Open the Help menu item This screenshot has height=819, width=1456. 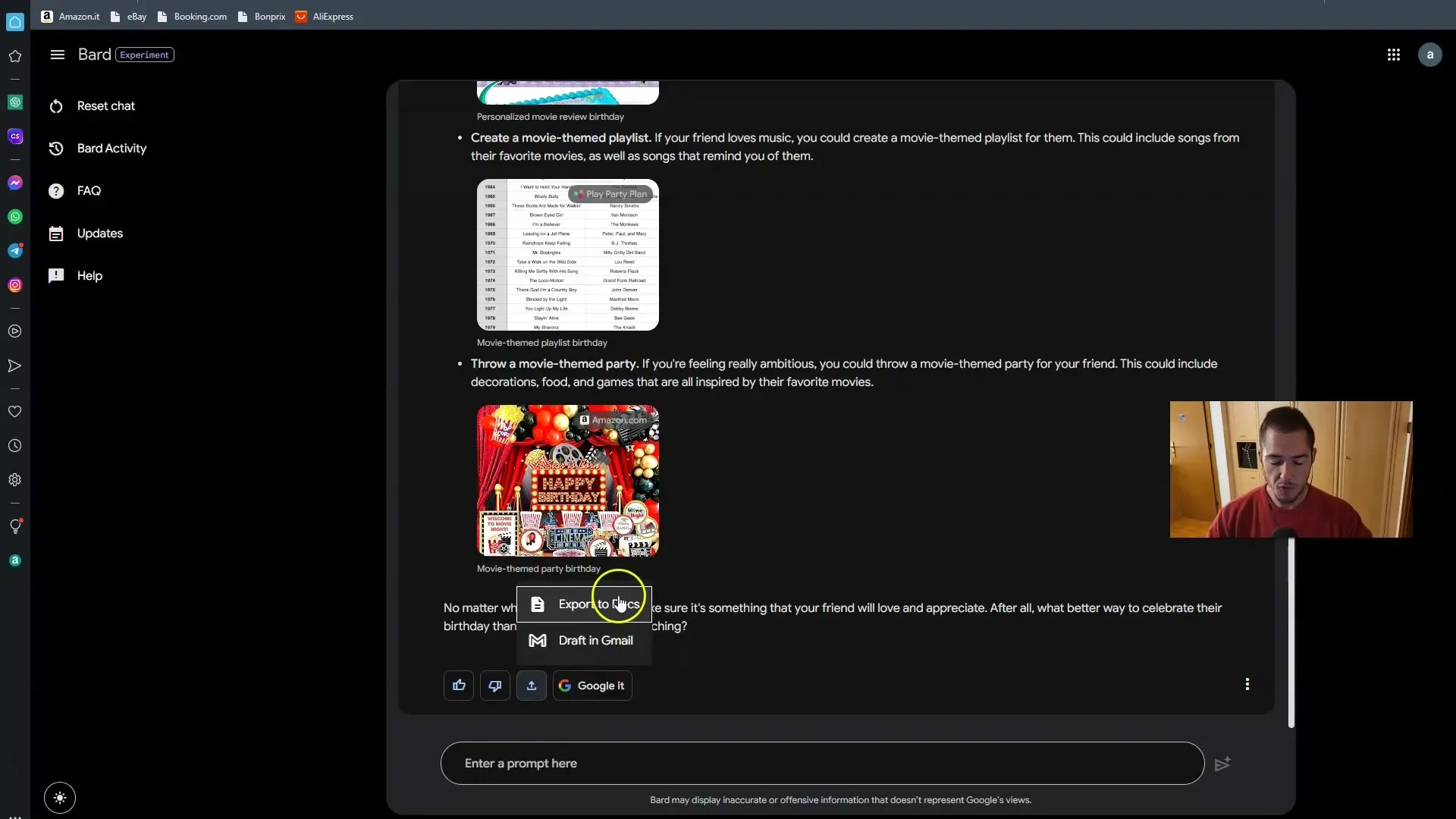[x=89, y=276]
